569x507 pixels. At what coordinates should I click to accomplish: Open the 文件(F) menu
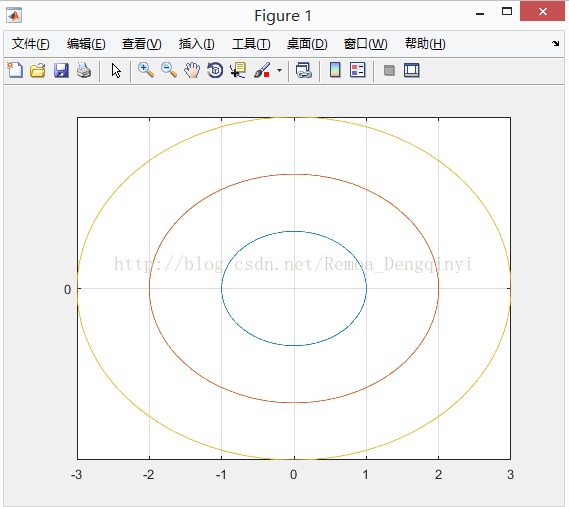pos(30,44)
